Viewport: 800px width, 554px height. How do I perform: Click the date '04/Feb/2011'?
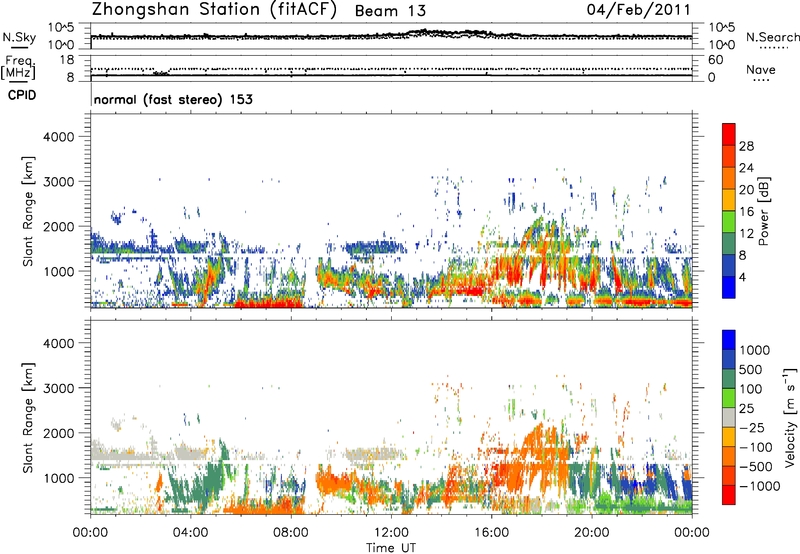(638, 9)
